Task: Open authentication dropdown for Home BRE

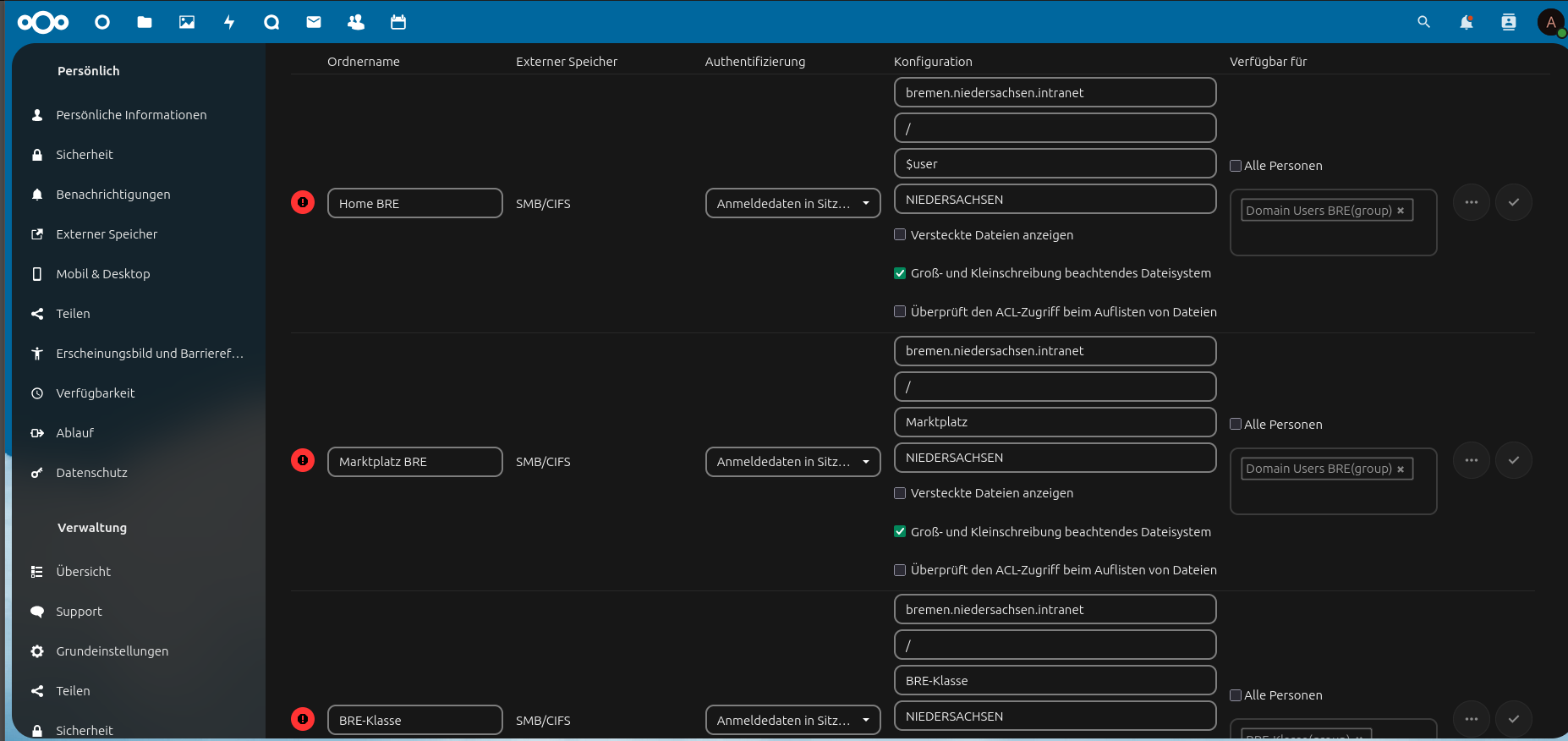Action: click(792, 203)
